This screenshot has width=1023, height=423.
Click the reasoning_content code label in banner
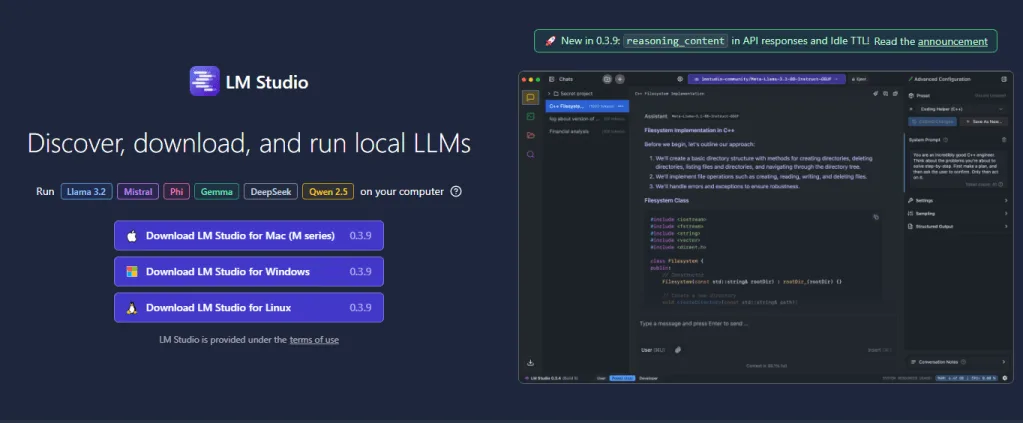675,40
